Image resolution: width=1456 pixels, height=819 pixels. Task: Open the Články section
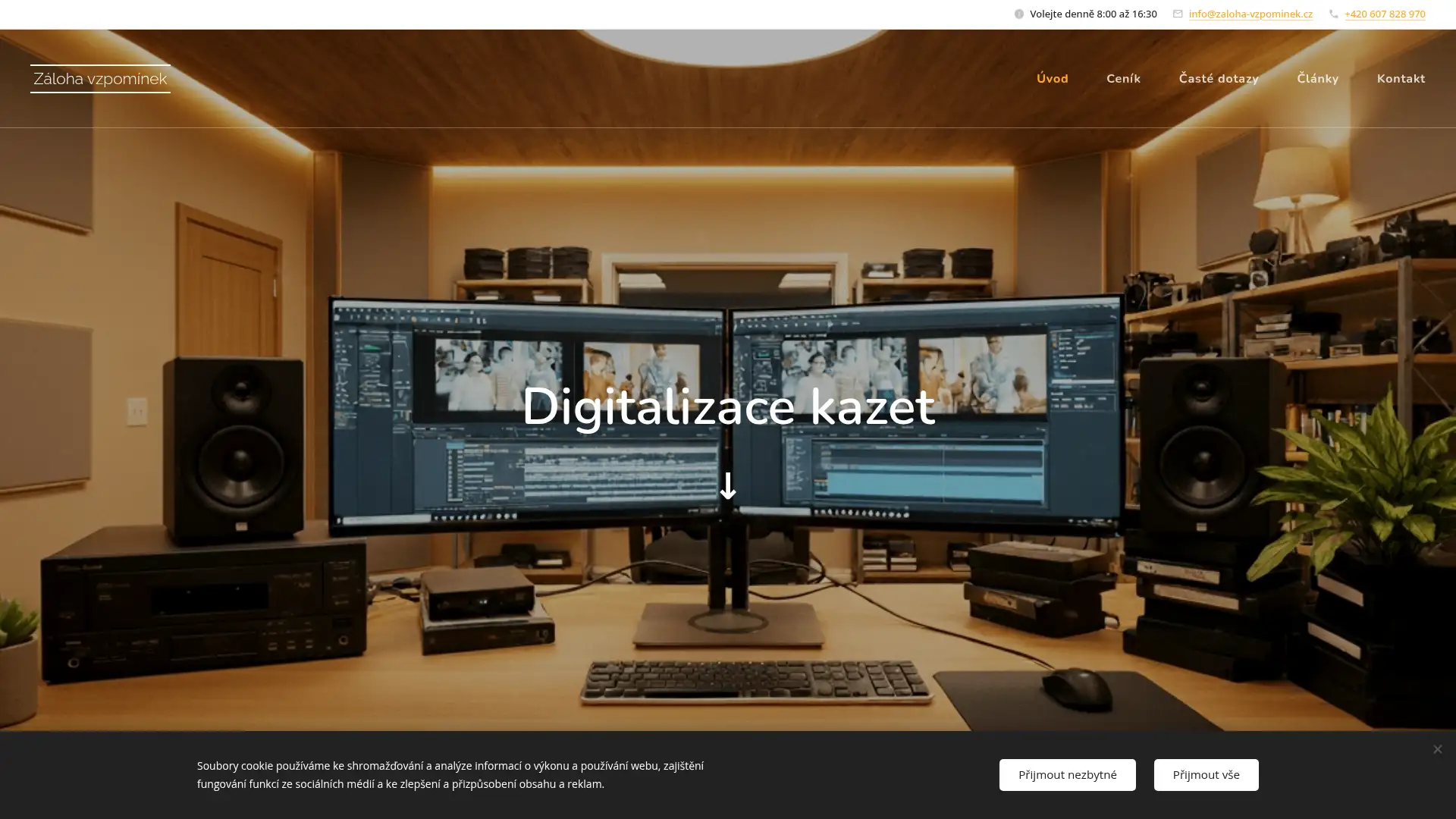1317,78
